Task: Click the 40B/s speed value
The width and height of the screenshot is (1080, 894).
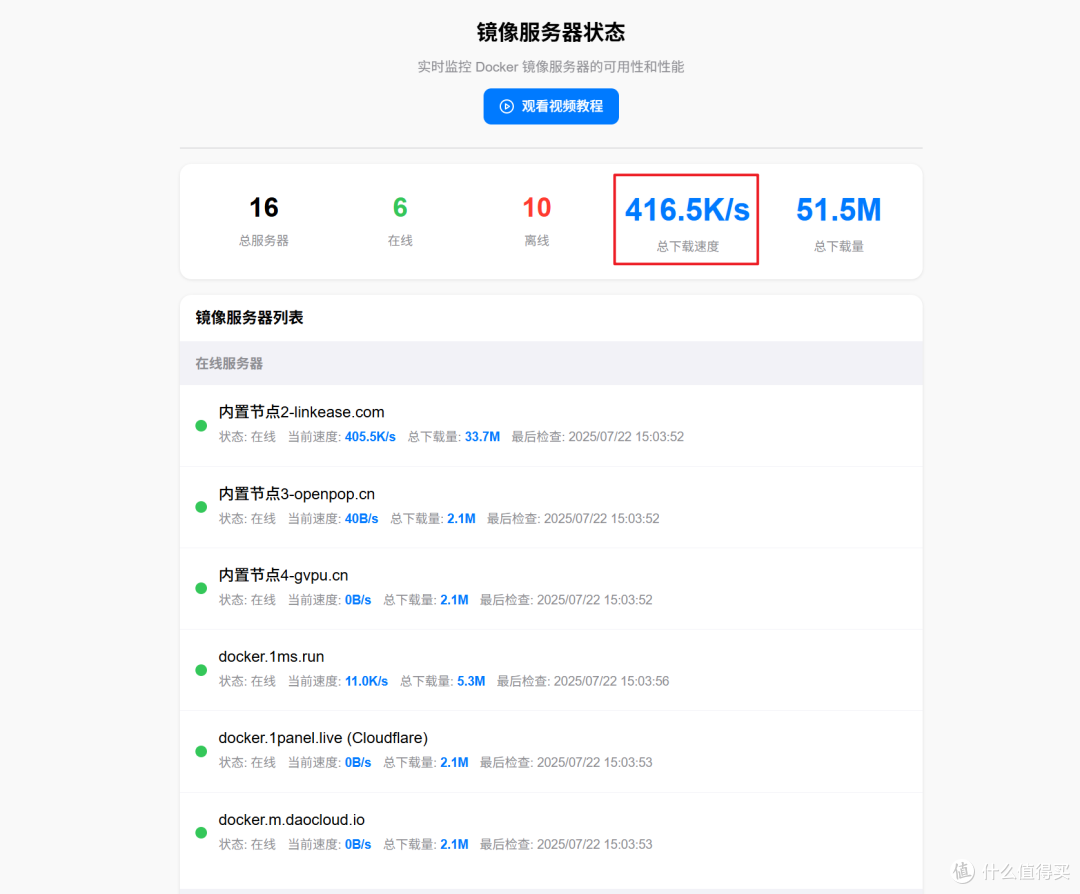Action: click(362, 519)
